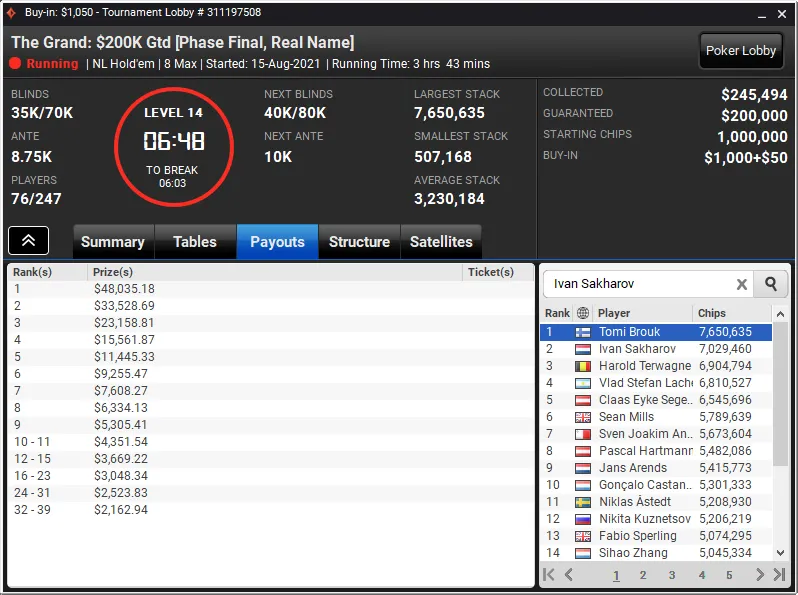Screen dimensions: 798x595
Task: Open the Summary tab
Action: pos(113,242)
